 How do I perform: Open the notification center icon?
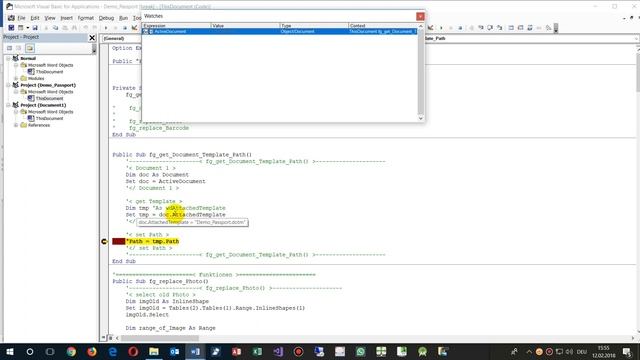(627, 351)
